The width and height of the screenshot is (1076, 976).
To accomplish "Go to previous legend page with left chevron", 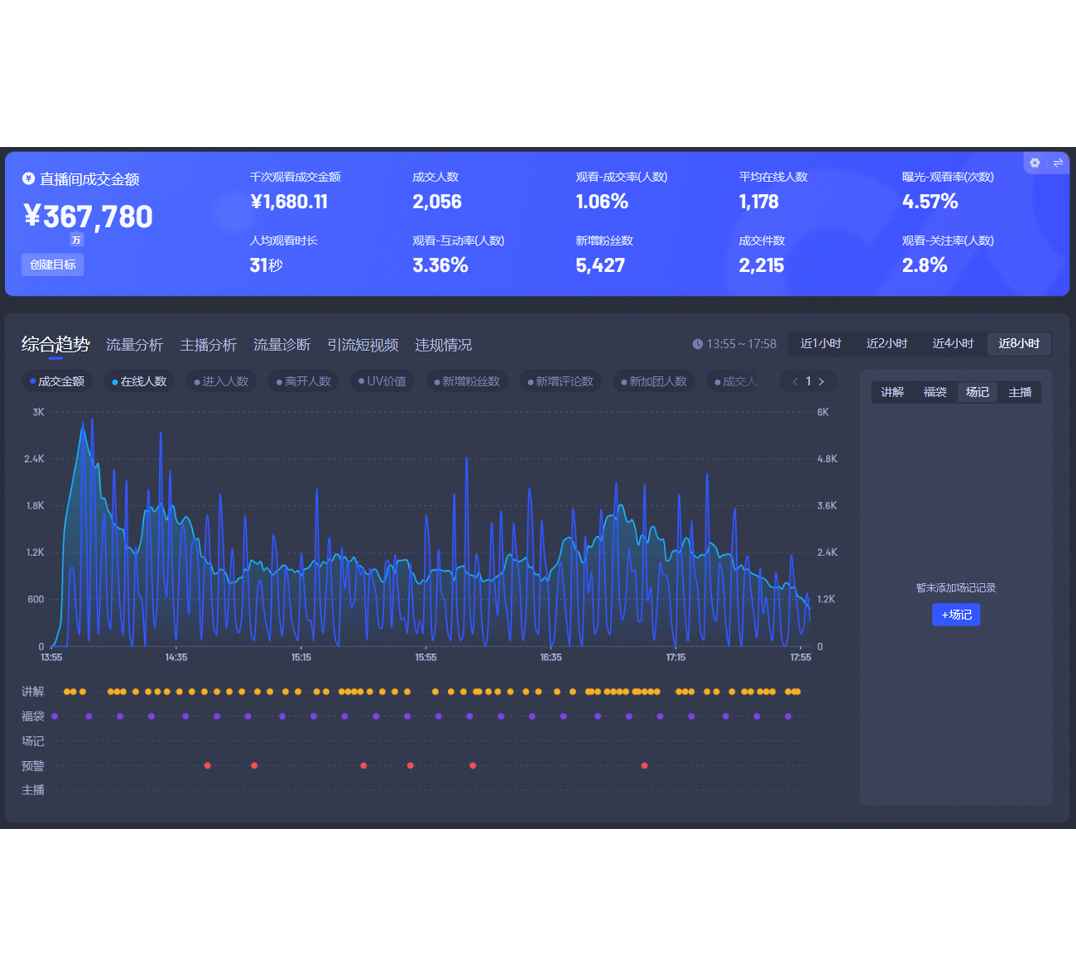I will point(795,381).
